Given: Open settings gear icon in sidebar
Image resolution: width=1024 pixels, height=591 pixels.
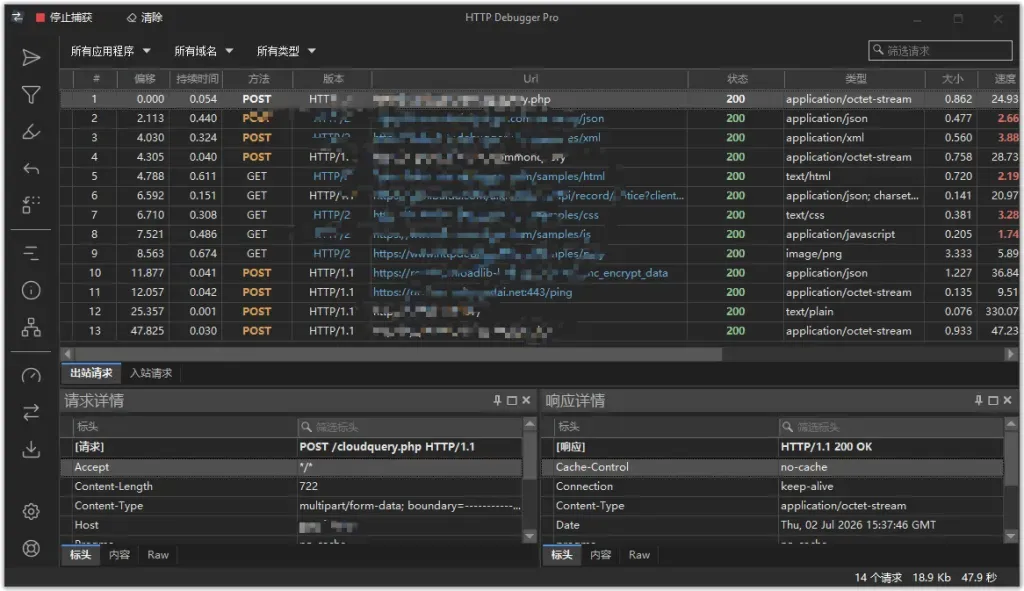Looking at the screenshot, I should tap(31, 511).
